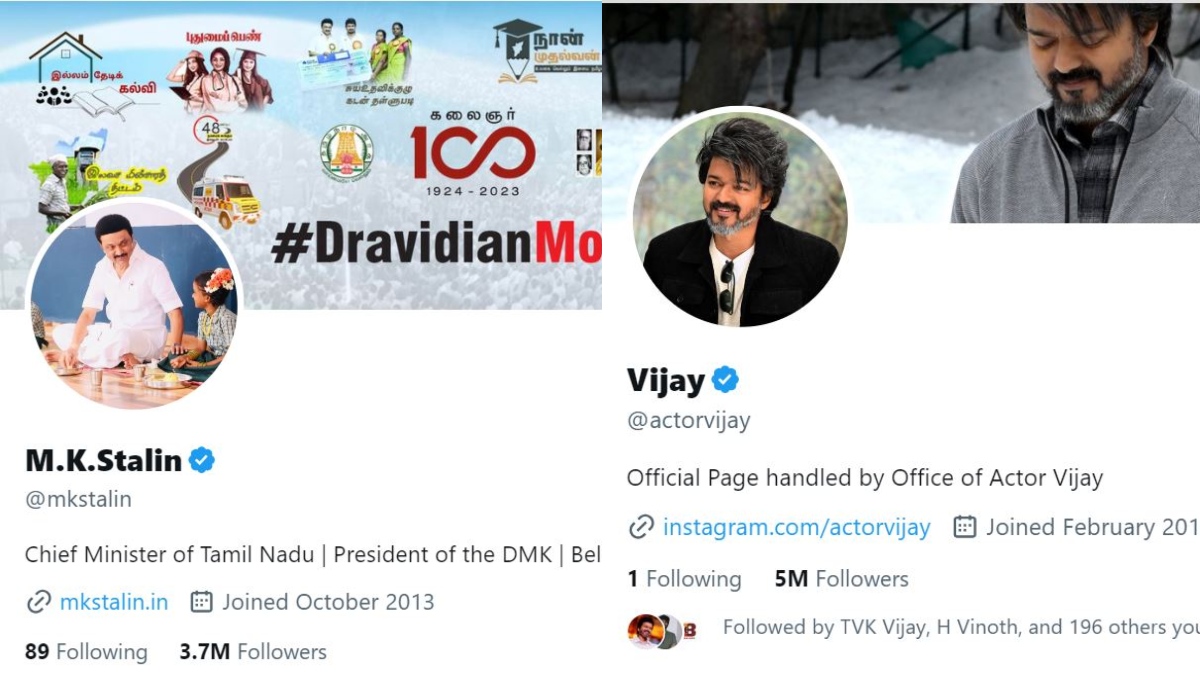Click the Tamil Nadu government emblem in banner
The width and height of the screenshot is (1200, 675).
346,153
